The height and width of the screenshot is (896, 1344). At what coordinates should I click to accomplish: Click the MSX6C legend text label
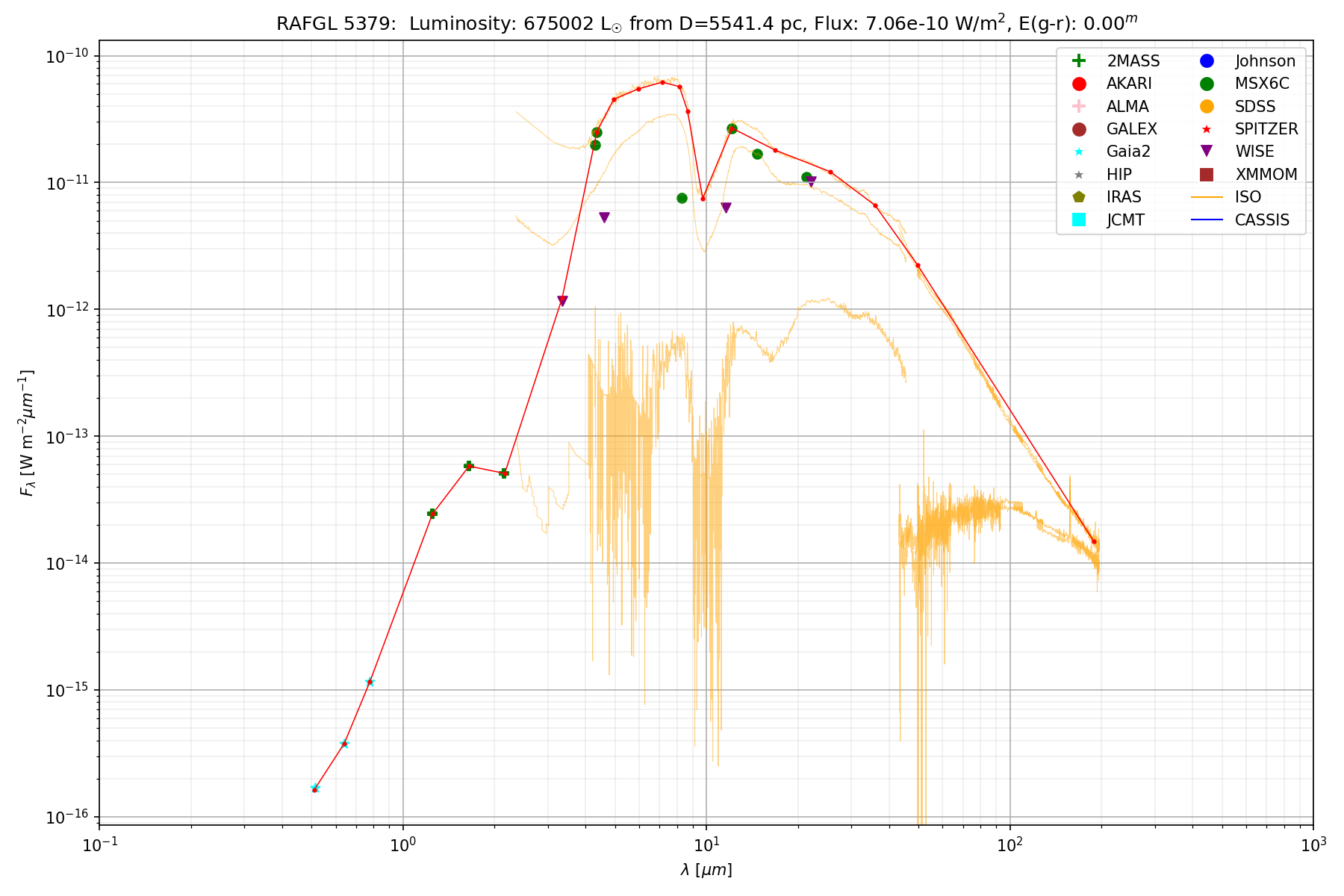pyautogui.click(x=1261, y=84)
